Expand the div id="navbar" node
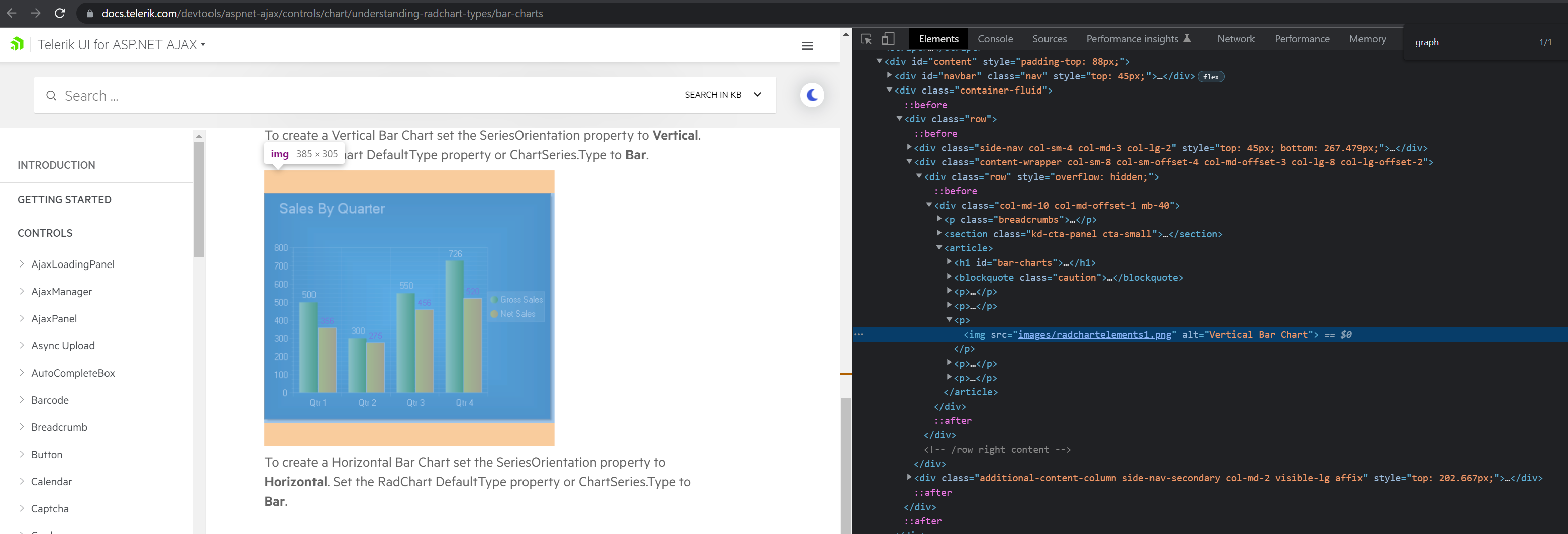Image resolution: width=1568 pixels, height=534 pixels. 889,75
